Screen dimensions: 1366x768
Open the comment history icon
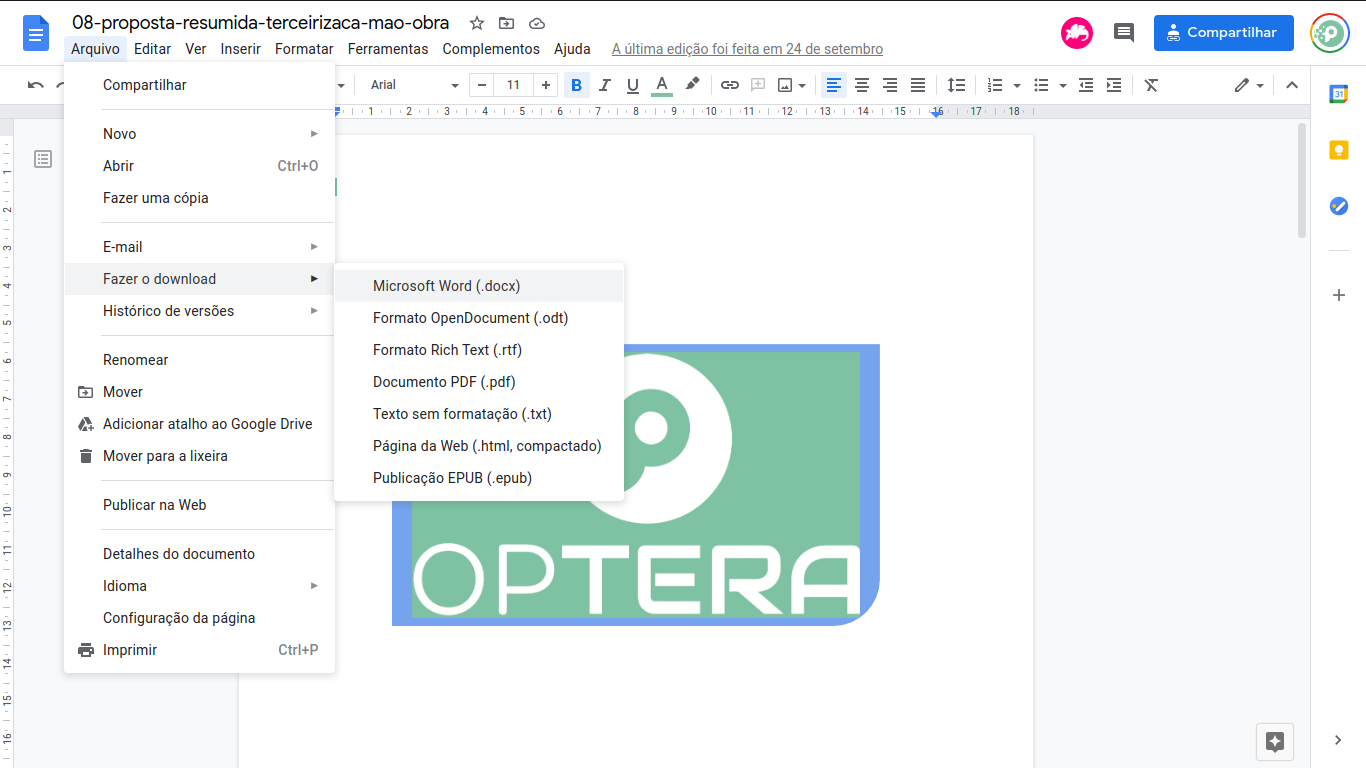pos(1124,33)
